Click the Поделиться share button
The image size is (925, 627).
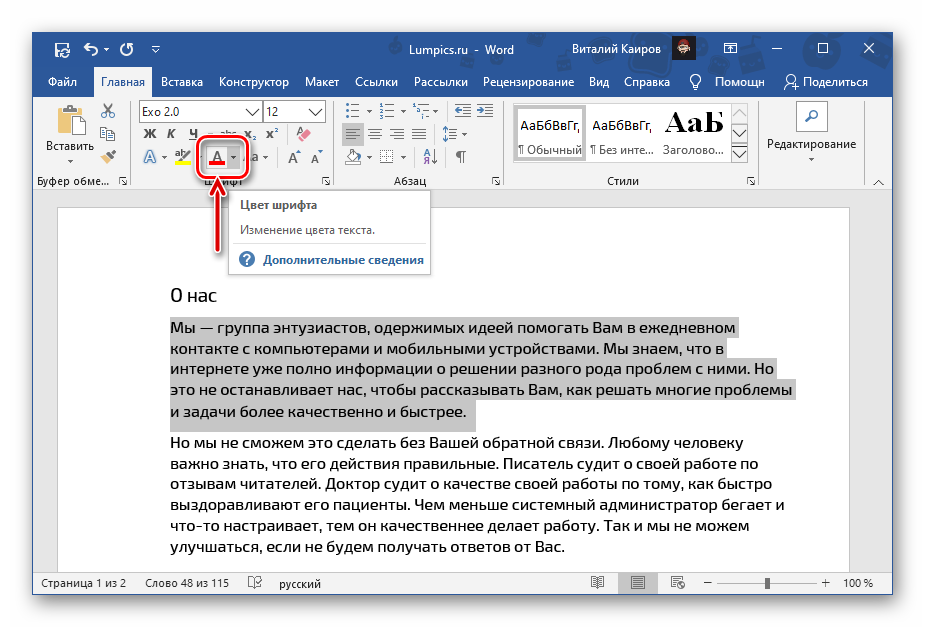tap(826, 82)
